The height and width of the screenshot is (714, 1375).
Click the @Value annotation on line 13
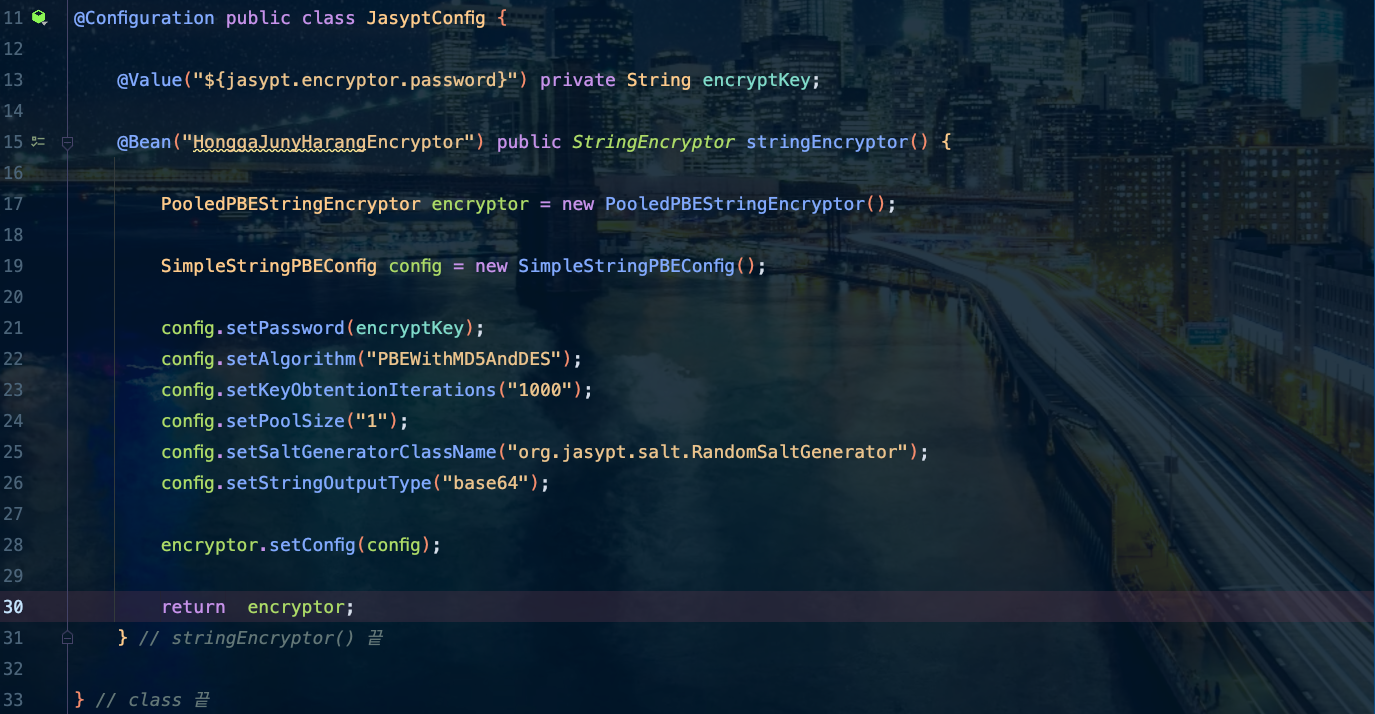[x=150, y=80]
